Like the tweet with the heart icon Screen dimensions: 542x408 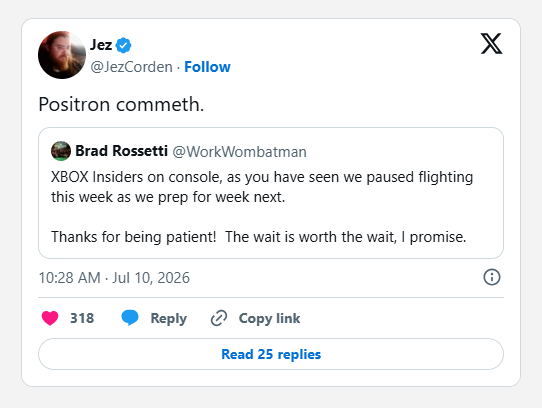[50, 318]
